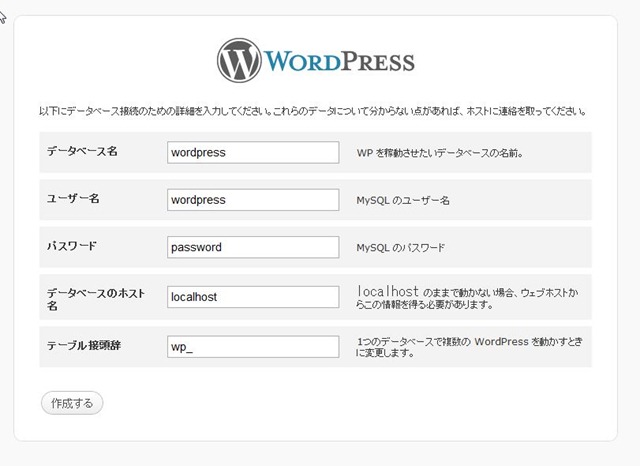Click the データベースのホスト名 field containing localhost
Image resolution: width=640 pixels, height=466 pixels.
tap(254, 297)
